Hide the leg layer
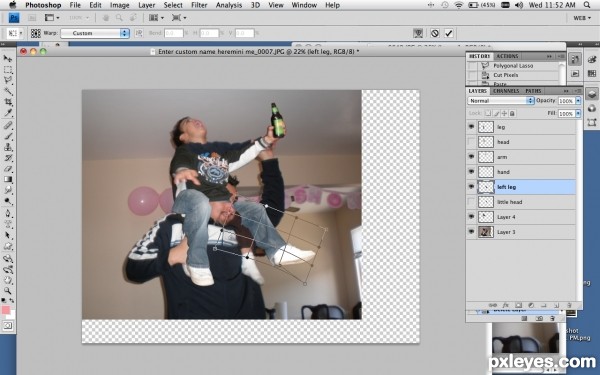 tap(471, 127)
